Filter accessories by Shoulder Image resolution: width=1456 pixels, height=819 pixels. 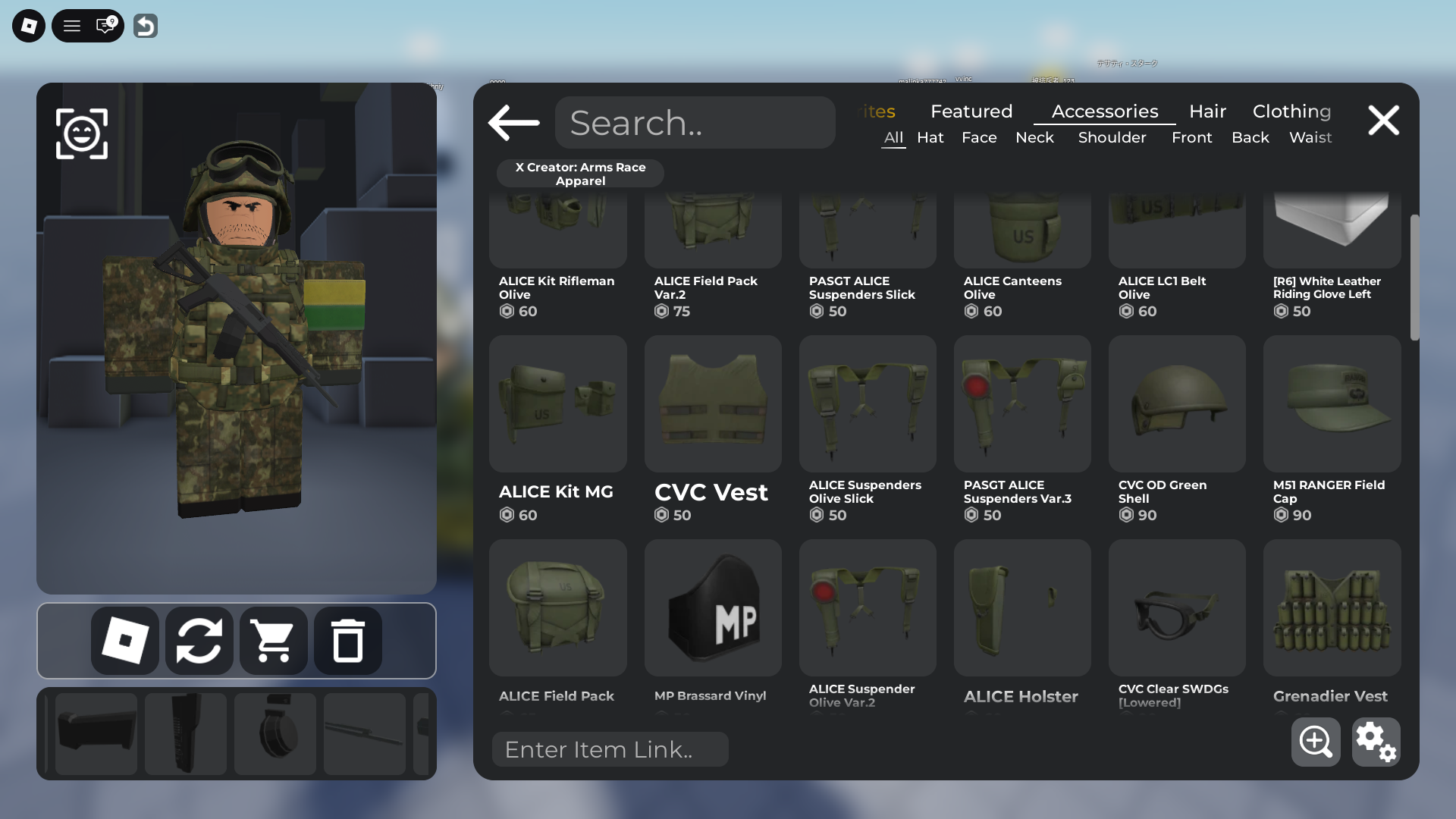coord(1112,138)
